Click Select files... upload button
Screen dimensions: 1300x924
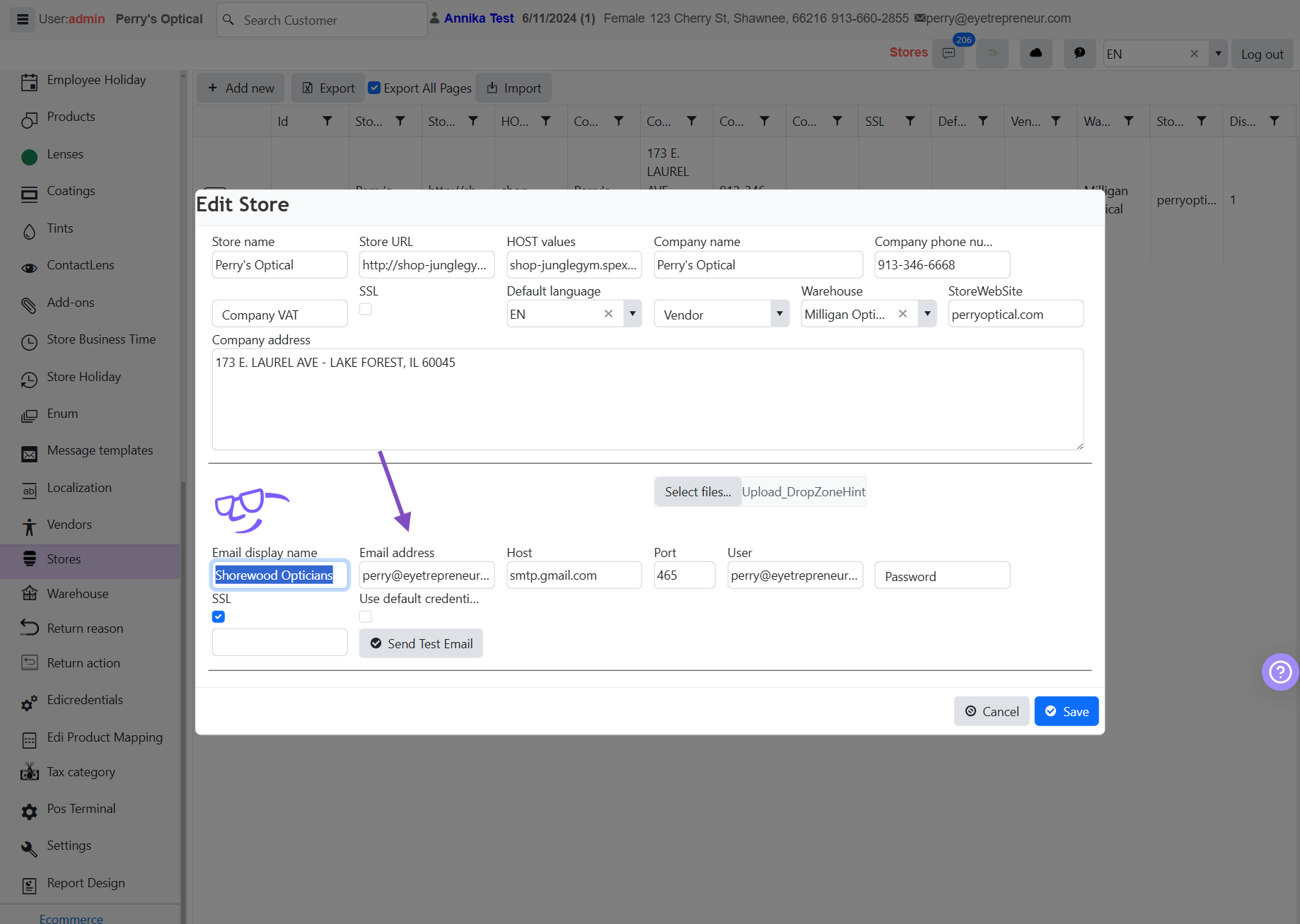coord(697,491)
